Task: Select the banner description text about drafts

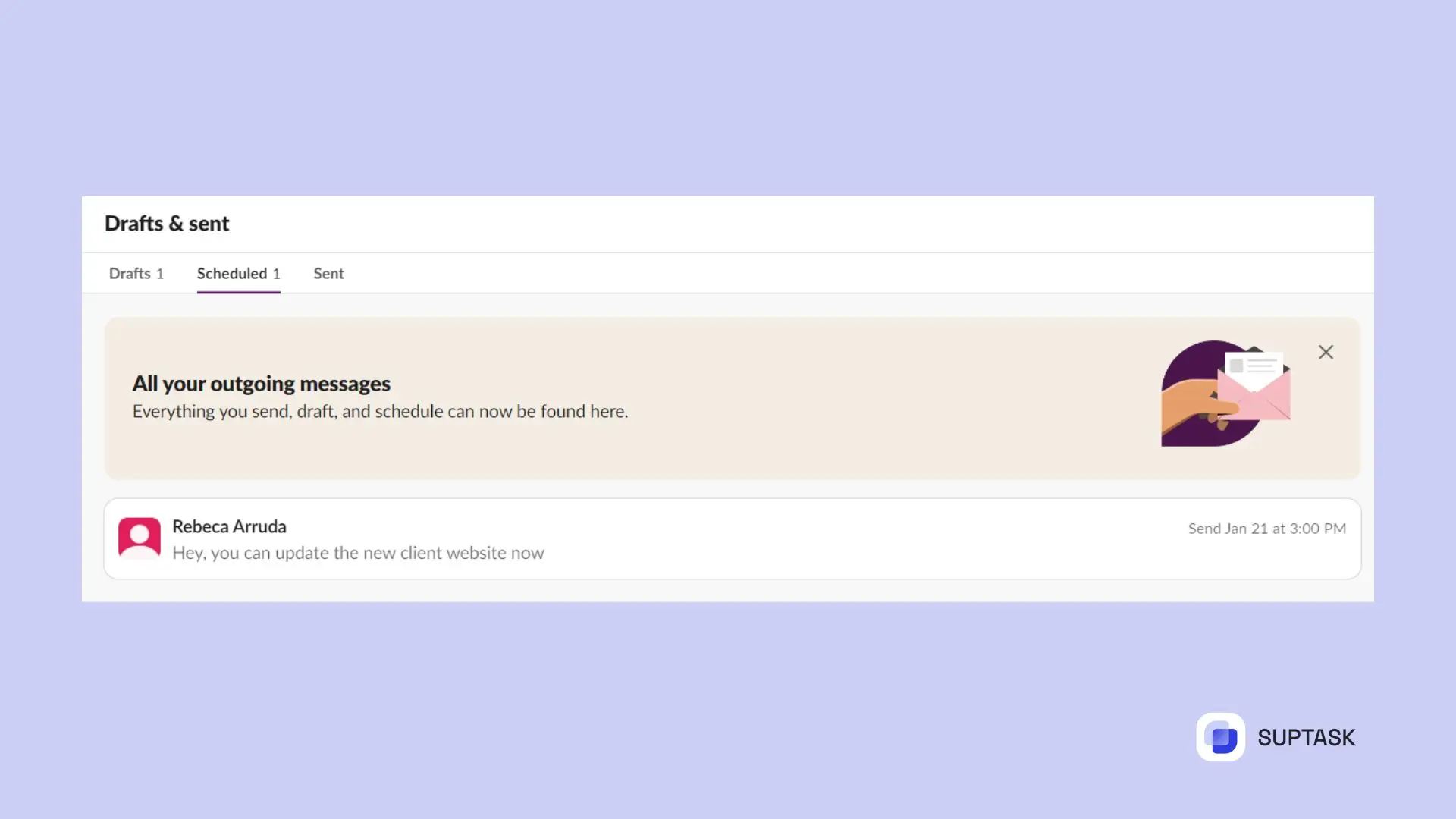Action: (380, 412)
